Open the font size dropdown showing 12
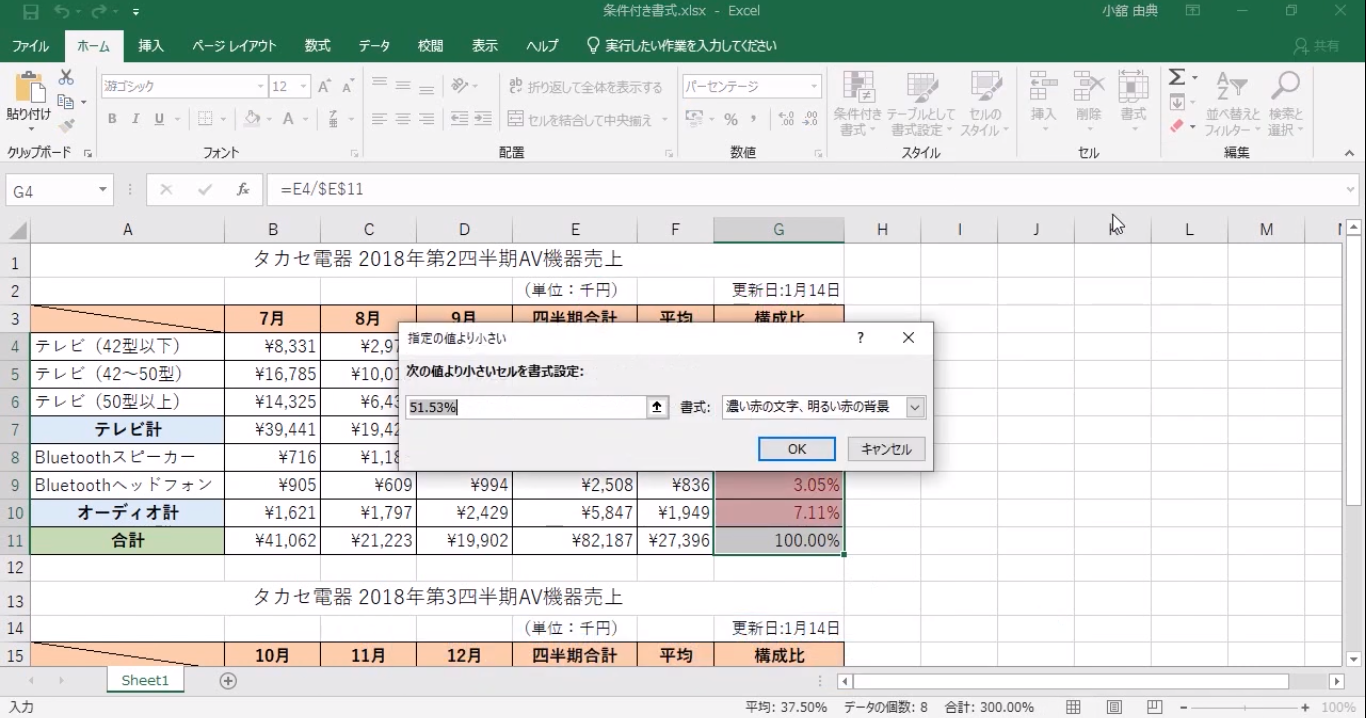Viewport: 1366px width, 718px height. pyautogui.click(x=304, y=87)
